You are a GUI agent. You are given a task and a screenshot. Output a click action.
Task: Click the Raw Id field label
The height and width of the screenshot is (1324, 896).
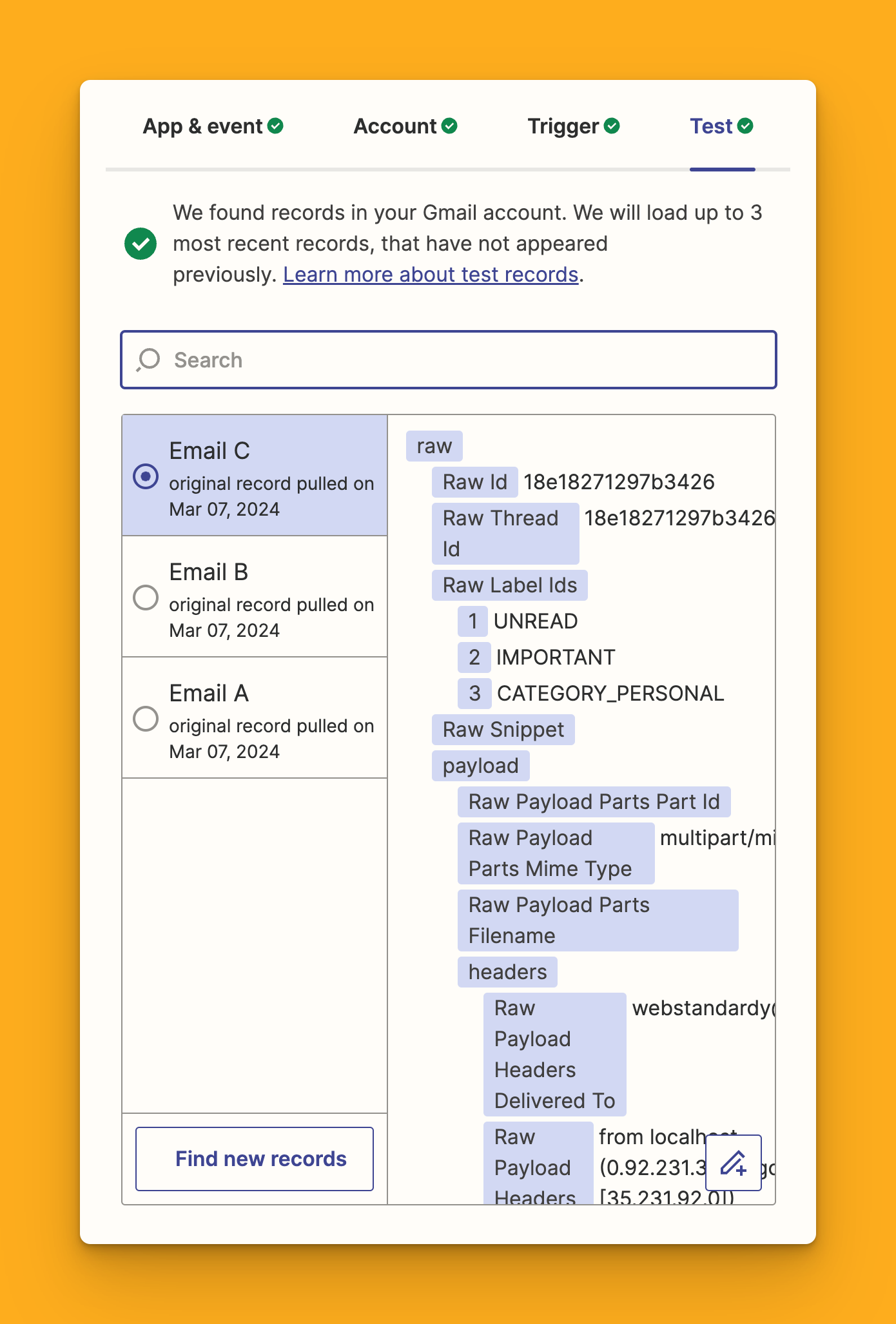475,482
